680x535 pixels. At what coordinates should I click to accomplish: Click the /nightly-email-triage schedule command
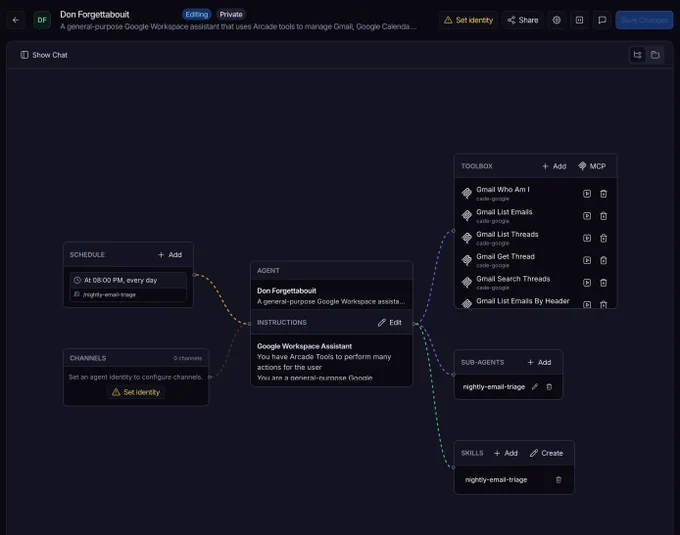pyautogui.click(x=109, y=294)
